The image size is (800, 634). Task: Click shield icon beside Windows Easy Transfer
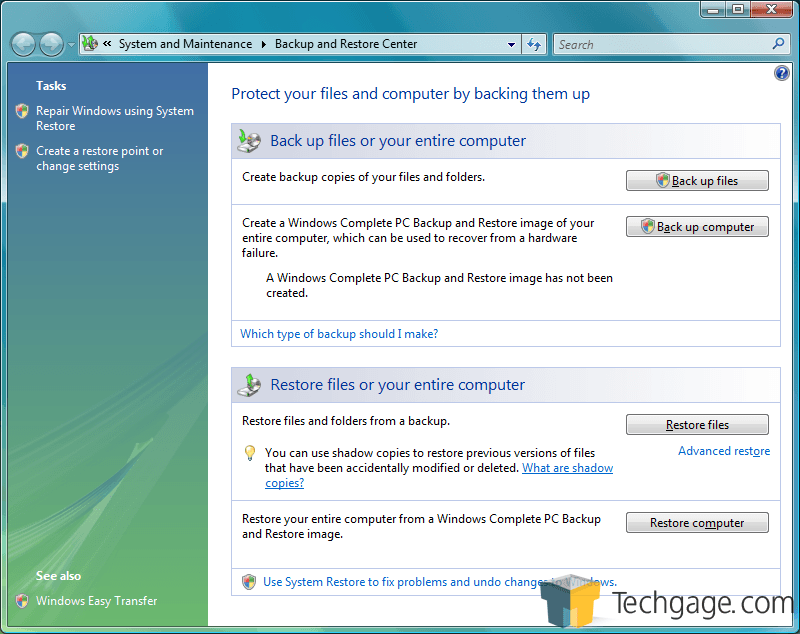point(22,601)
